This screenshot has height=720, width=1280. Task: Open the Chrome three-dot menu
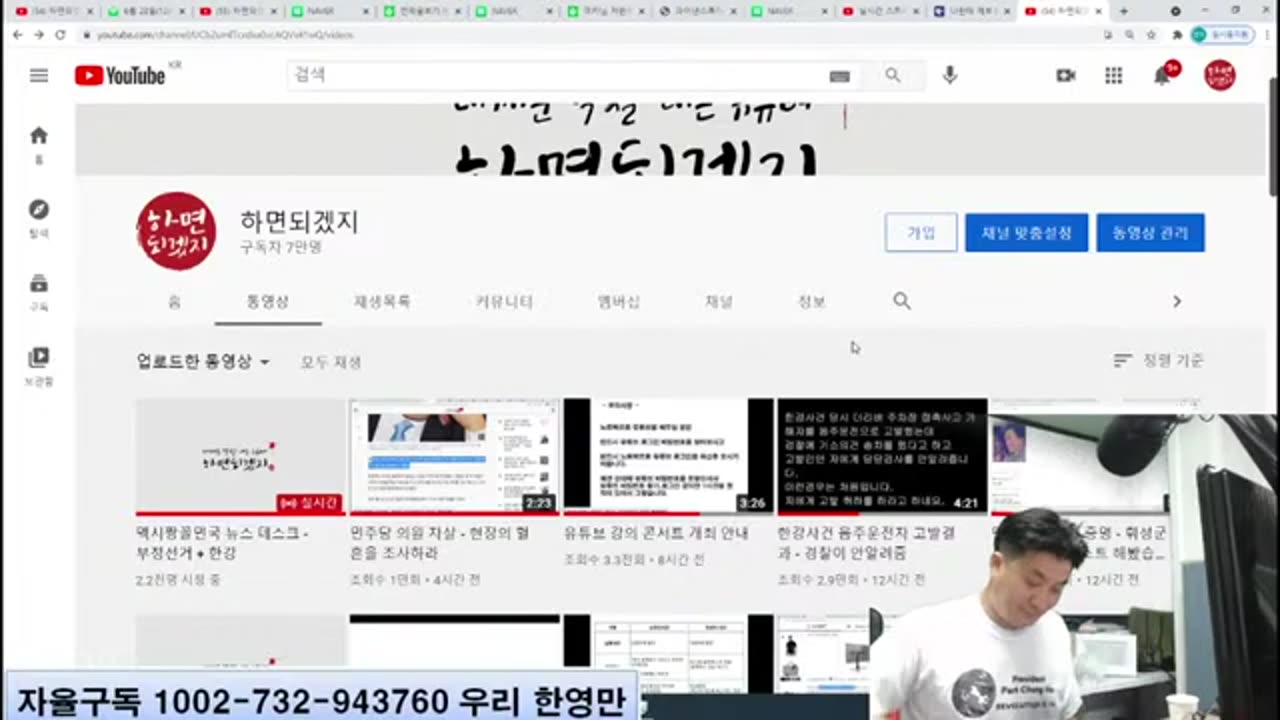point(1265,34)
